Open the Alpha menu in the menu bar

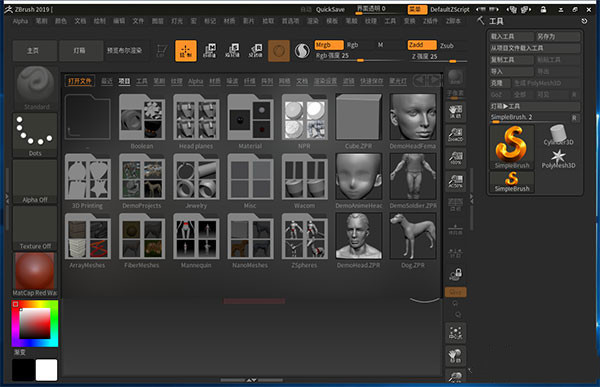[x=20, y=21]
